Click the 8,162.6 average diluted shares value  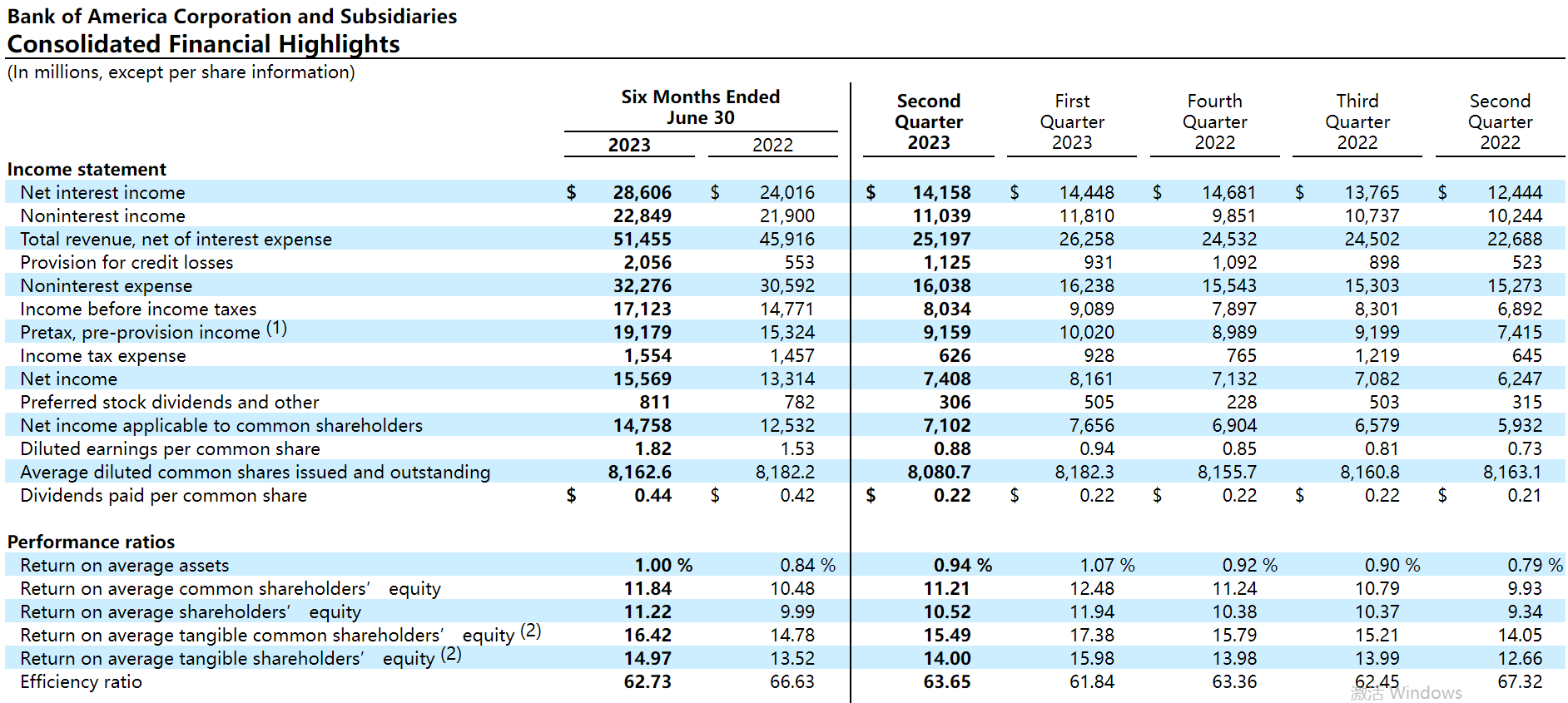coord(639,472)
